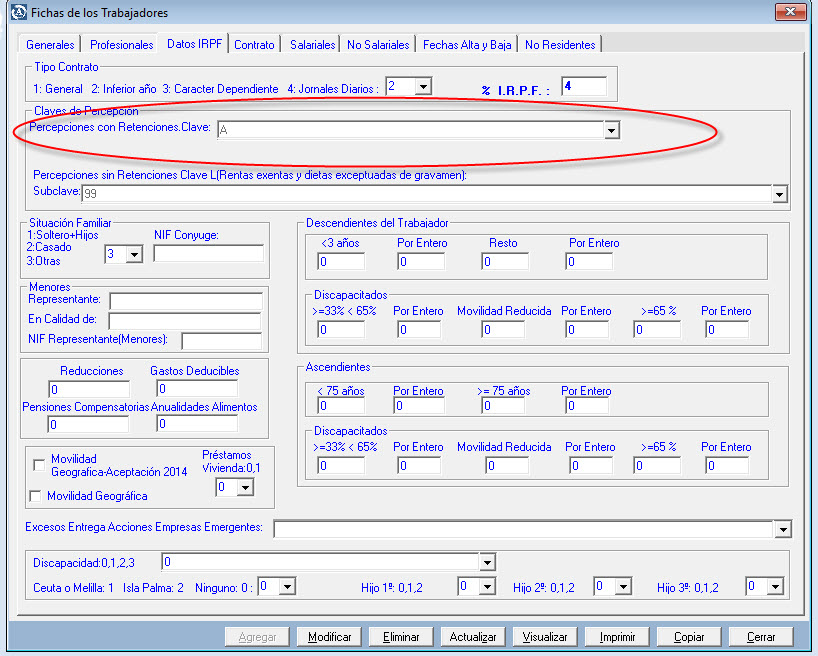The height and width of the screenshot is (656, 818).
Task: Switch to the Generales tab
Action: coord(50,45)
